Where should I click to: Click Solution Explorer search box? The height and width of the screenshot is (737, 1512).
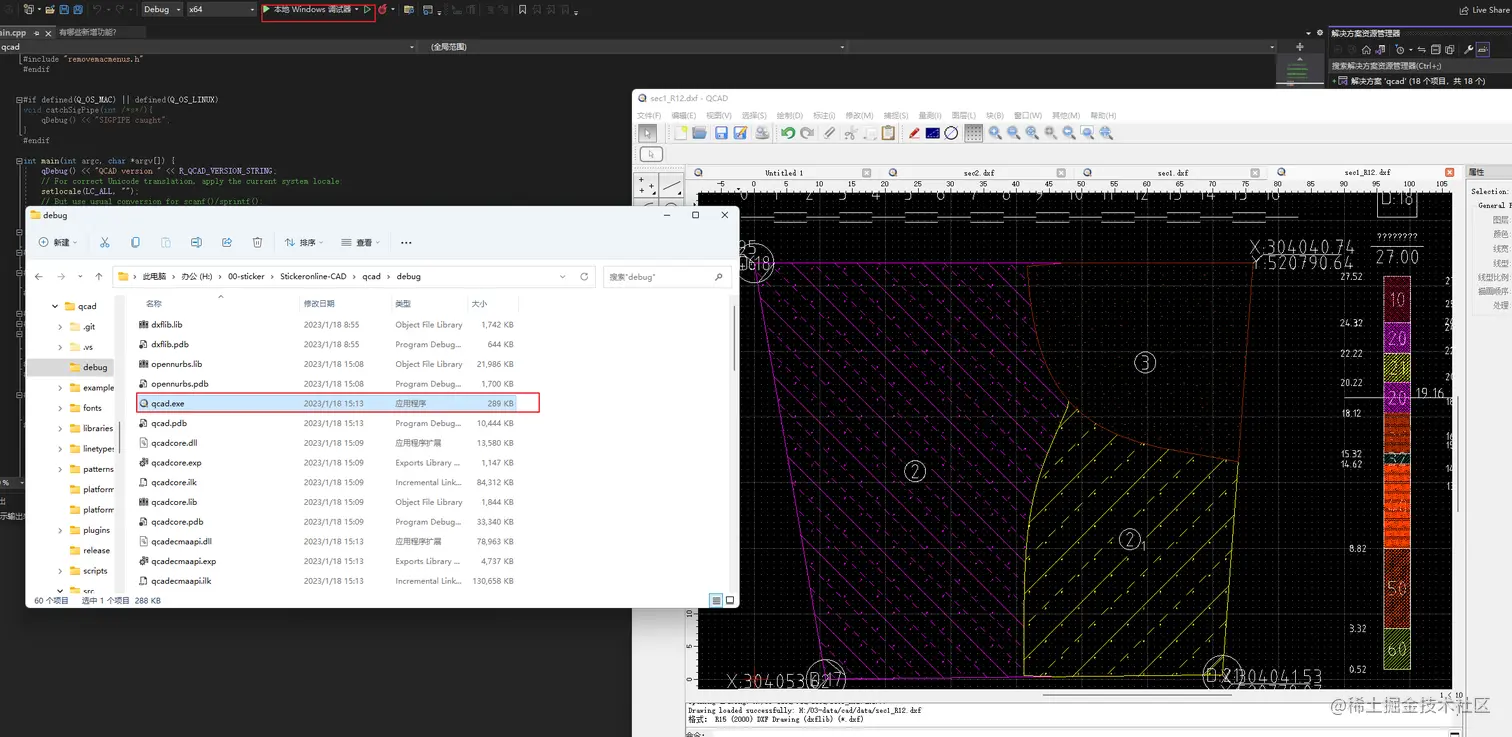pos(1420,66)
